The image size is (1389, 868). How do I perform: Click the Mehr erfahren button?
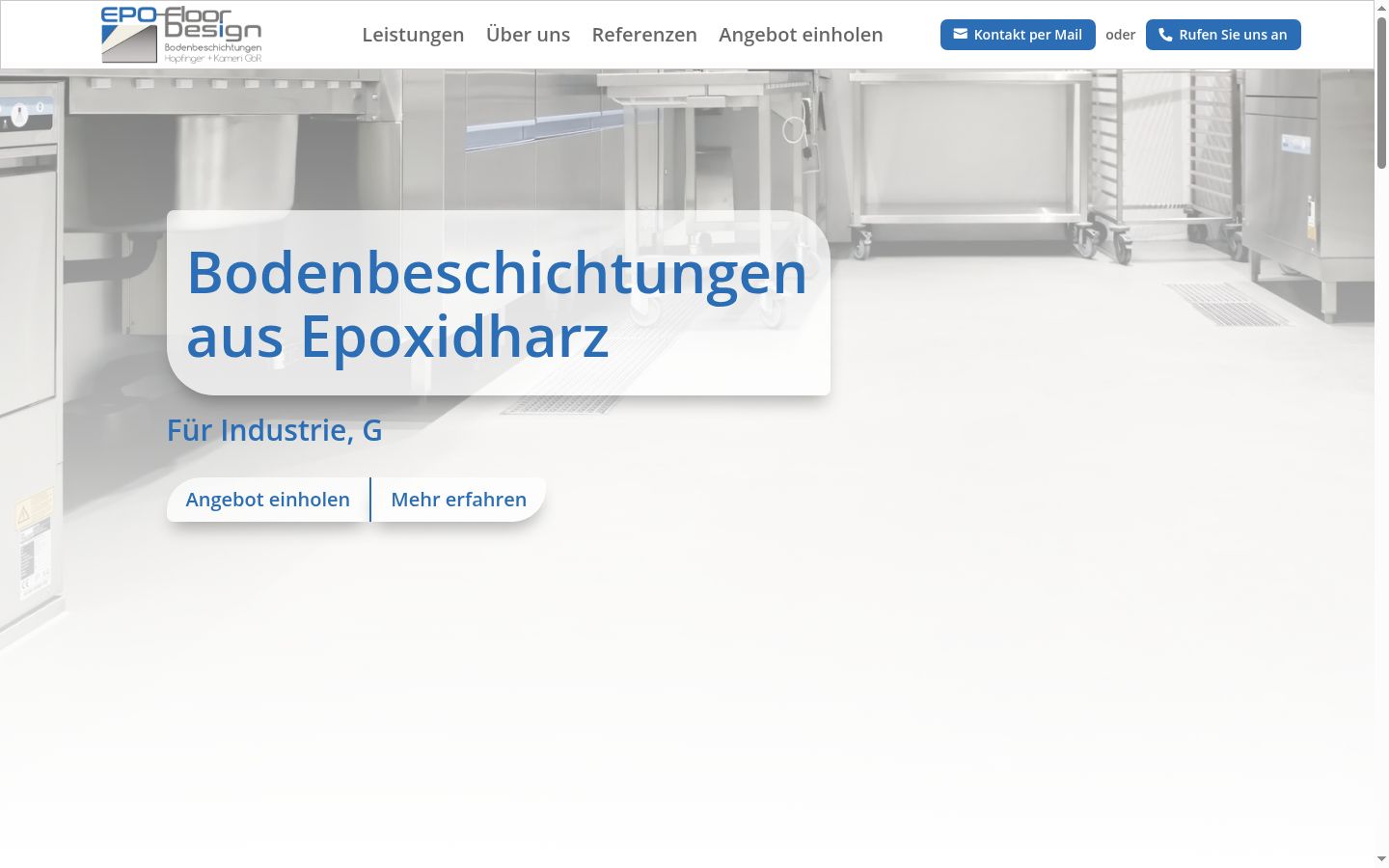[x=459, y=500]
